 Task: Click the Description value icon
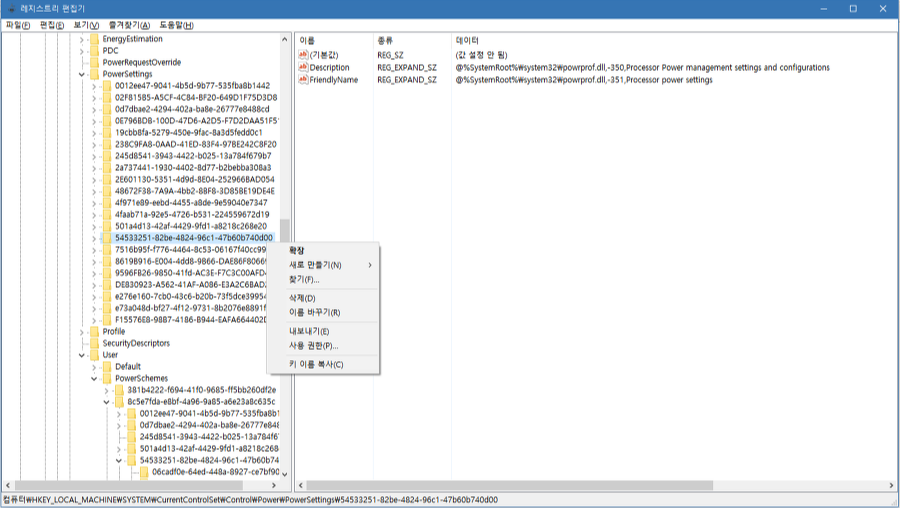pos(303,67)
